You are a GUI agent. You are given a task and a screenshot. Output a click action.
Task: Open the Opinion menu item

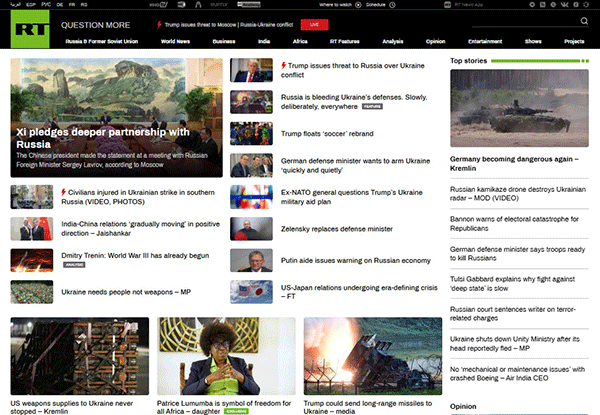pos(435,41)
